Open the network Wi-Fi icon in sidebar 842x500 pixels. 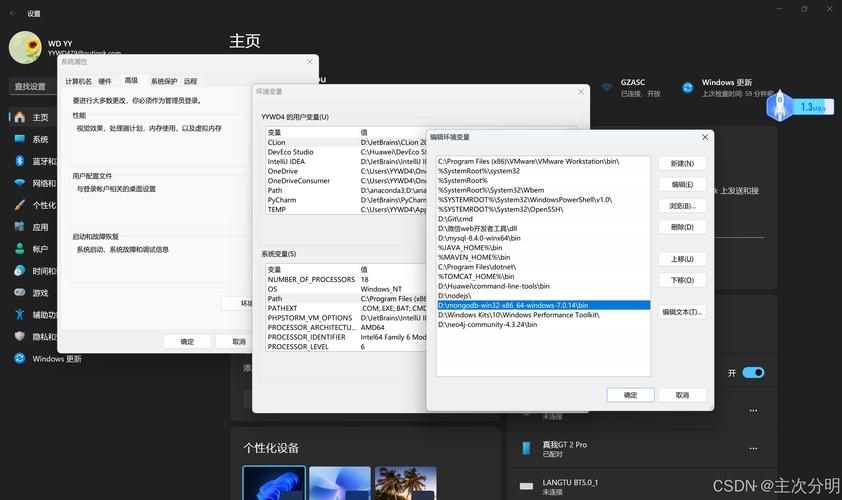[20, 183]
